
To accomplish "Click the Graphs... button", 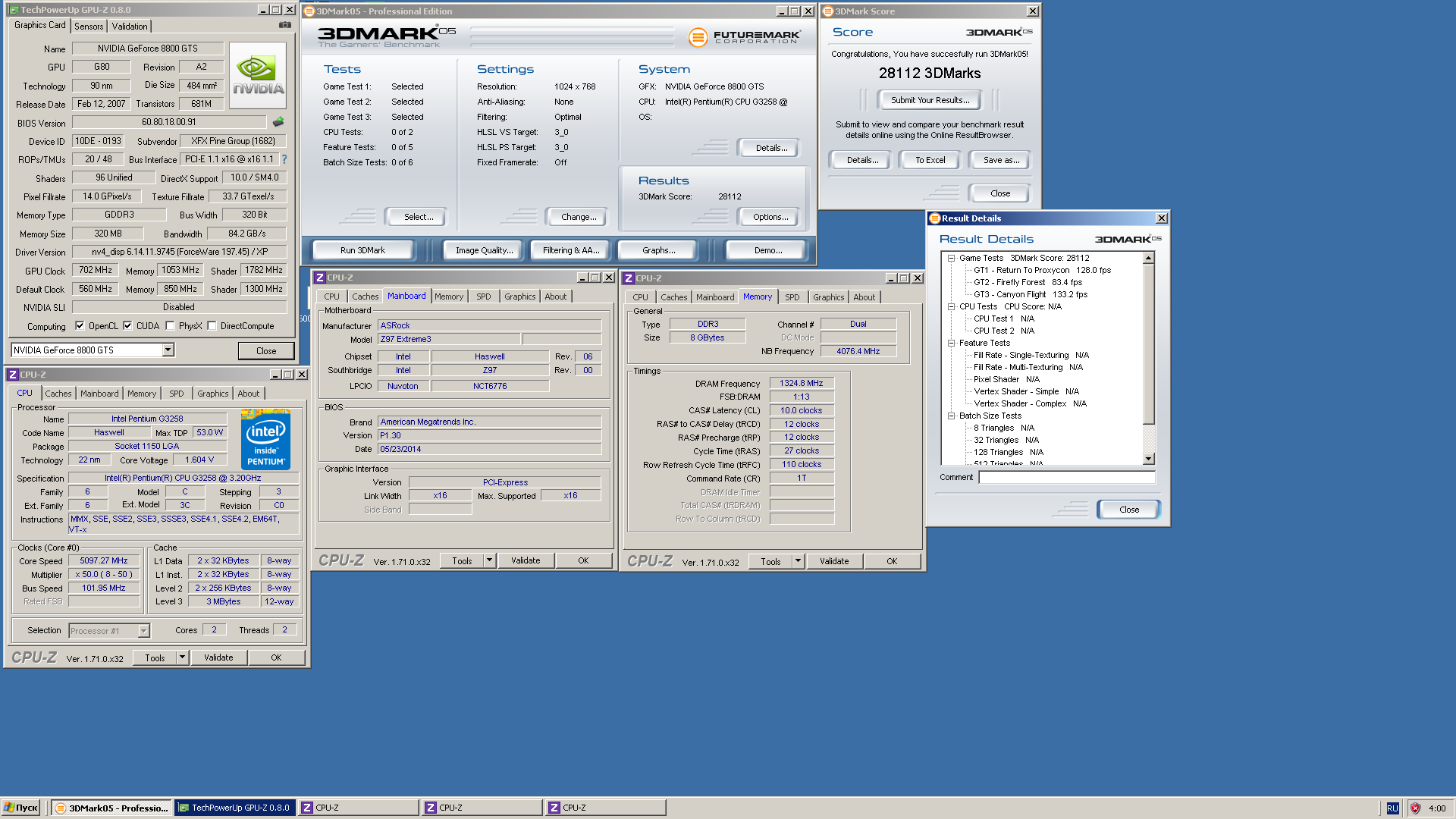I will coord(658,250).
